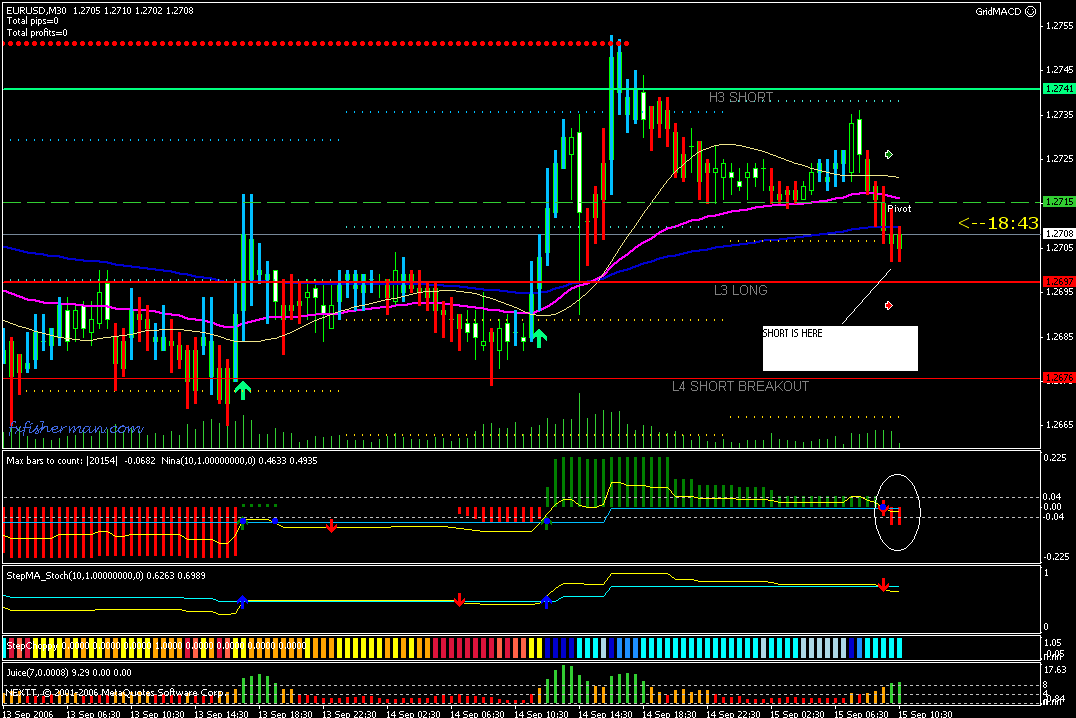1076x718 pixels.
Task: Select blue up arrow in StepMA_Stoch near 14 Sep 10:30
Action: [546, 602]
